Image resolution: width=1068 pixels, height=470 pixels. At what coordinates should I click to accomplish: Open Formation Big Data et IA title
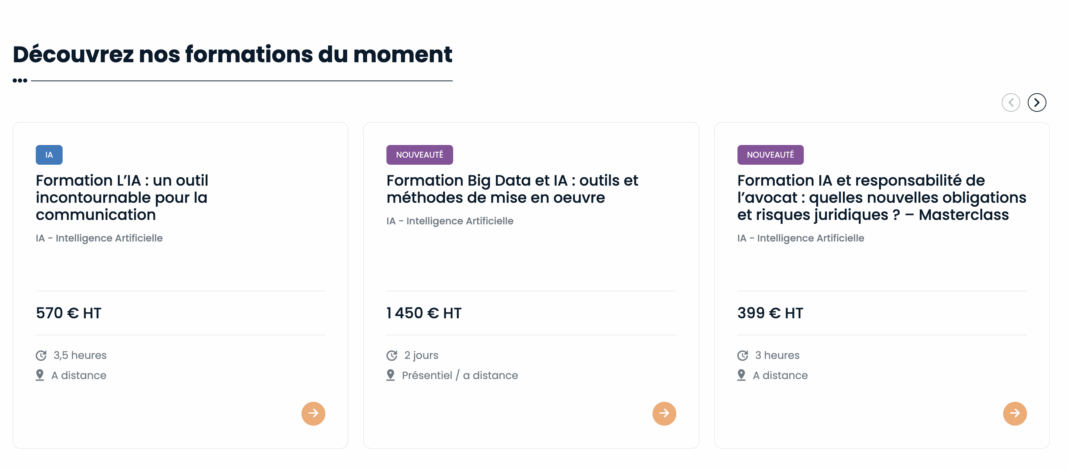tap(512, 189)
